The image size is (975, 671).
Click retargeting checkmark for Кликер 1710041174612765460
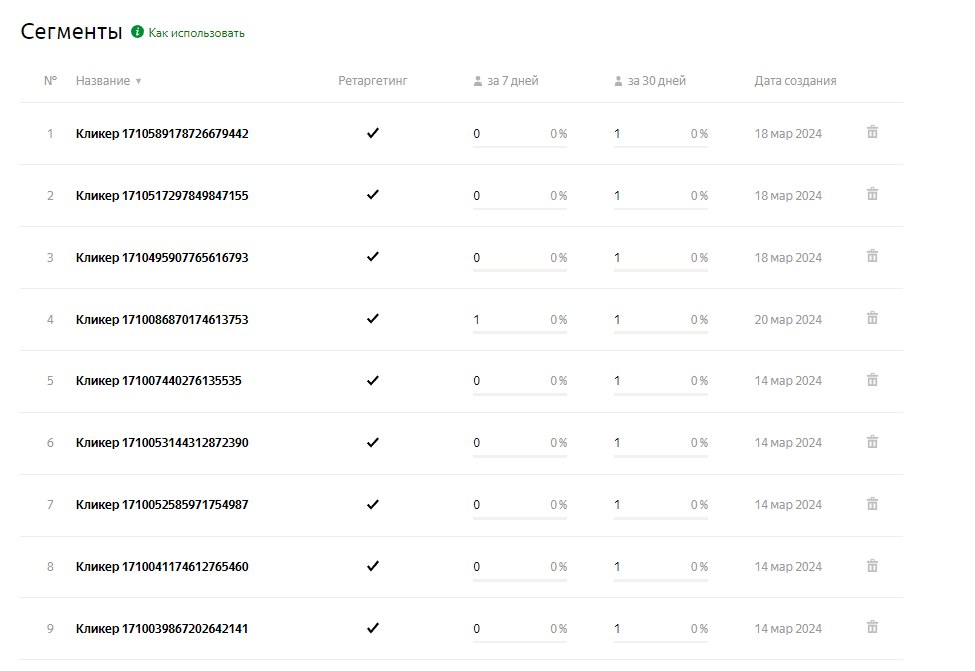click(x=372, y=566)
